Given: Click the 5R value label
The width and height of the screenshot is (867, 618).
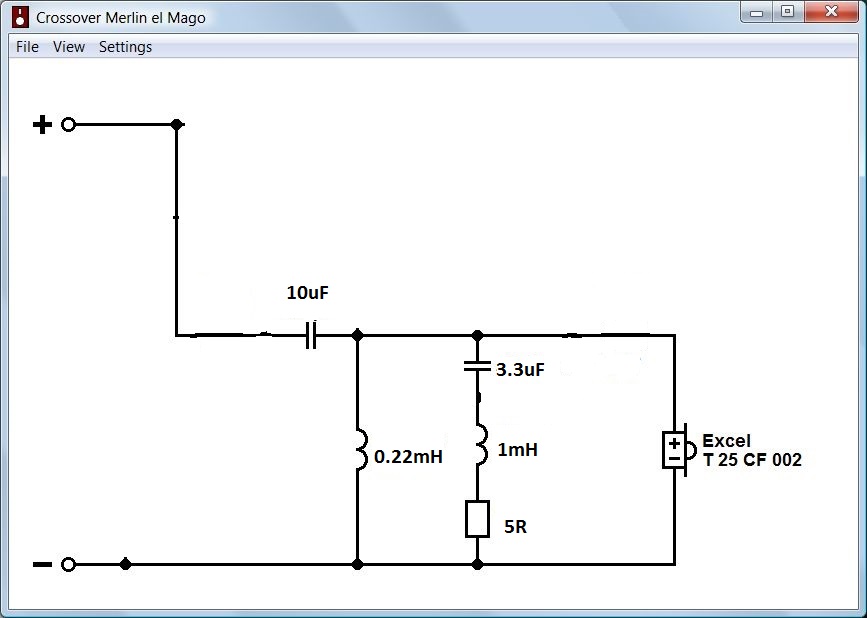Looking at the screenshot, I should click(515, 527).
